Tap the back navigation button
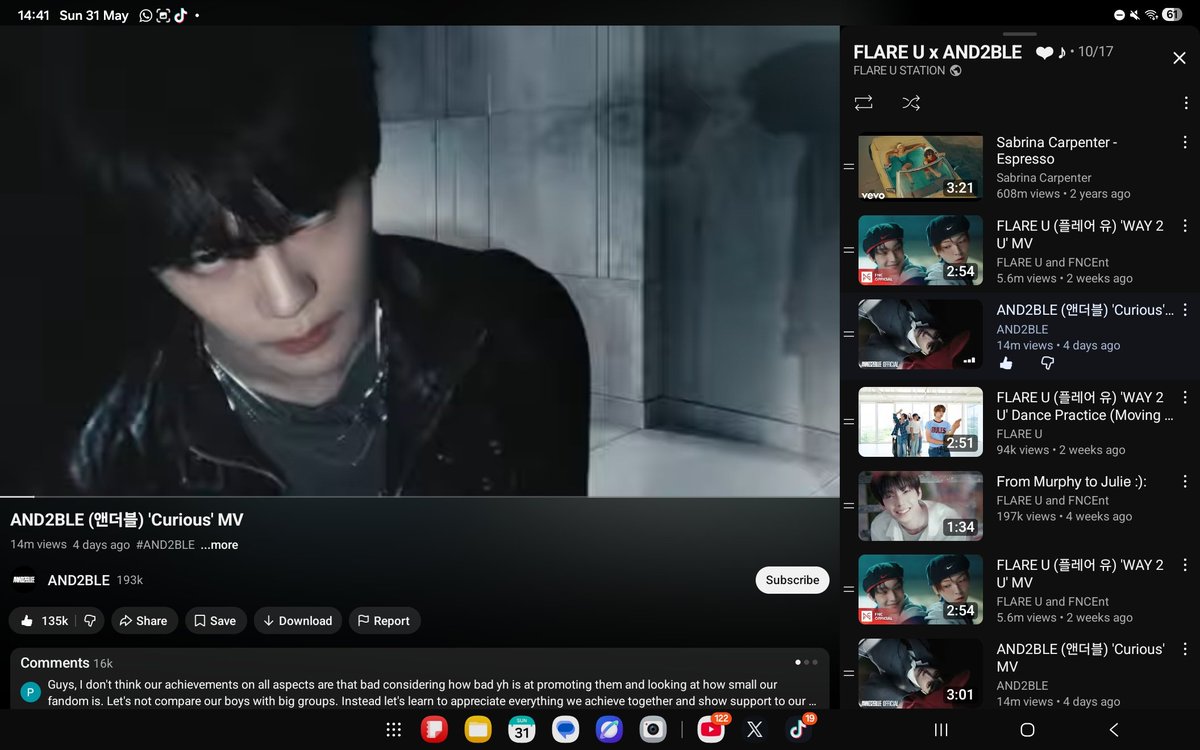 coord(1114,730)
